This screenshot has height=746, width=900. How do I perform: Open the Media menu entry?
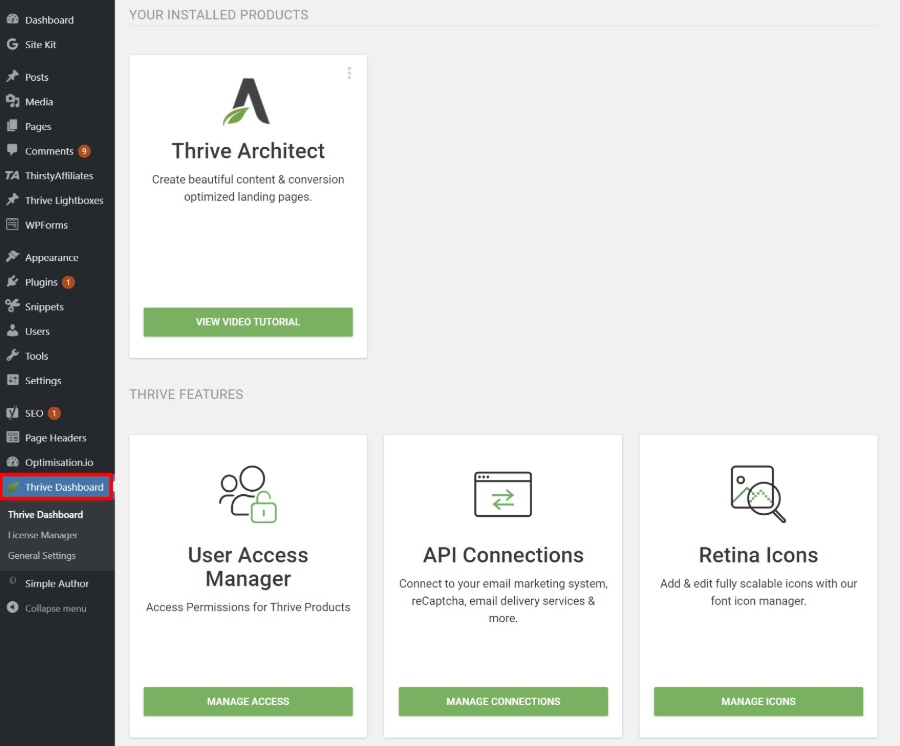[39, 102]
